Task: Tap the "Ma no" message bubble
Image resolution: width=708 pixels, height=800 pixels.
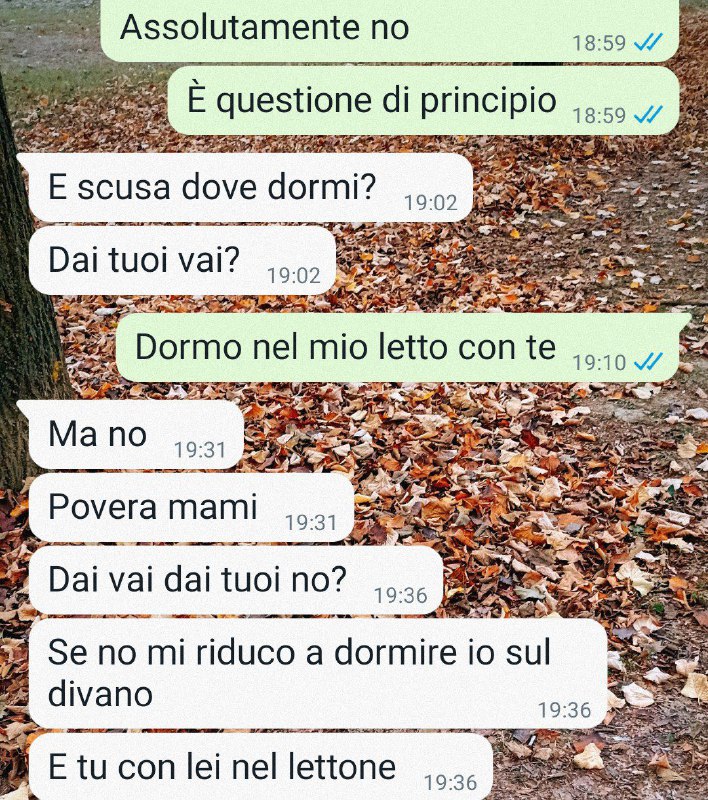Action: (131, 435)
